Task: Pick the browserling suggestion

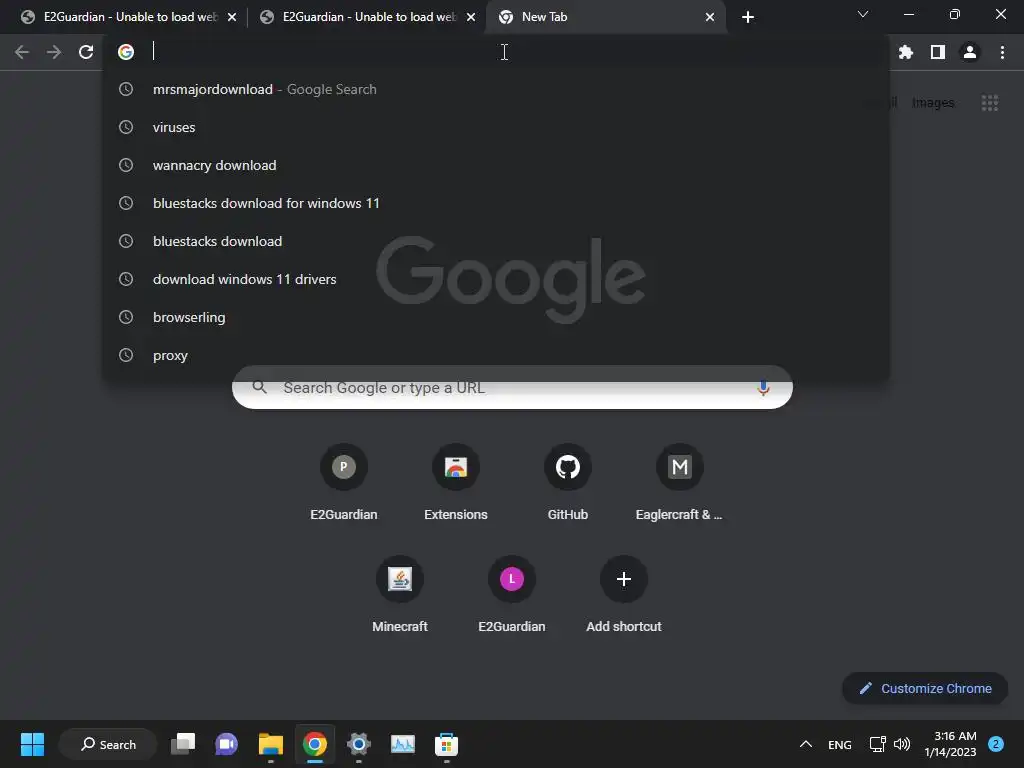Action: pyautogui.click(x=496, y=317)
